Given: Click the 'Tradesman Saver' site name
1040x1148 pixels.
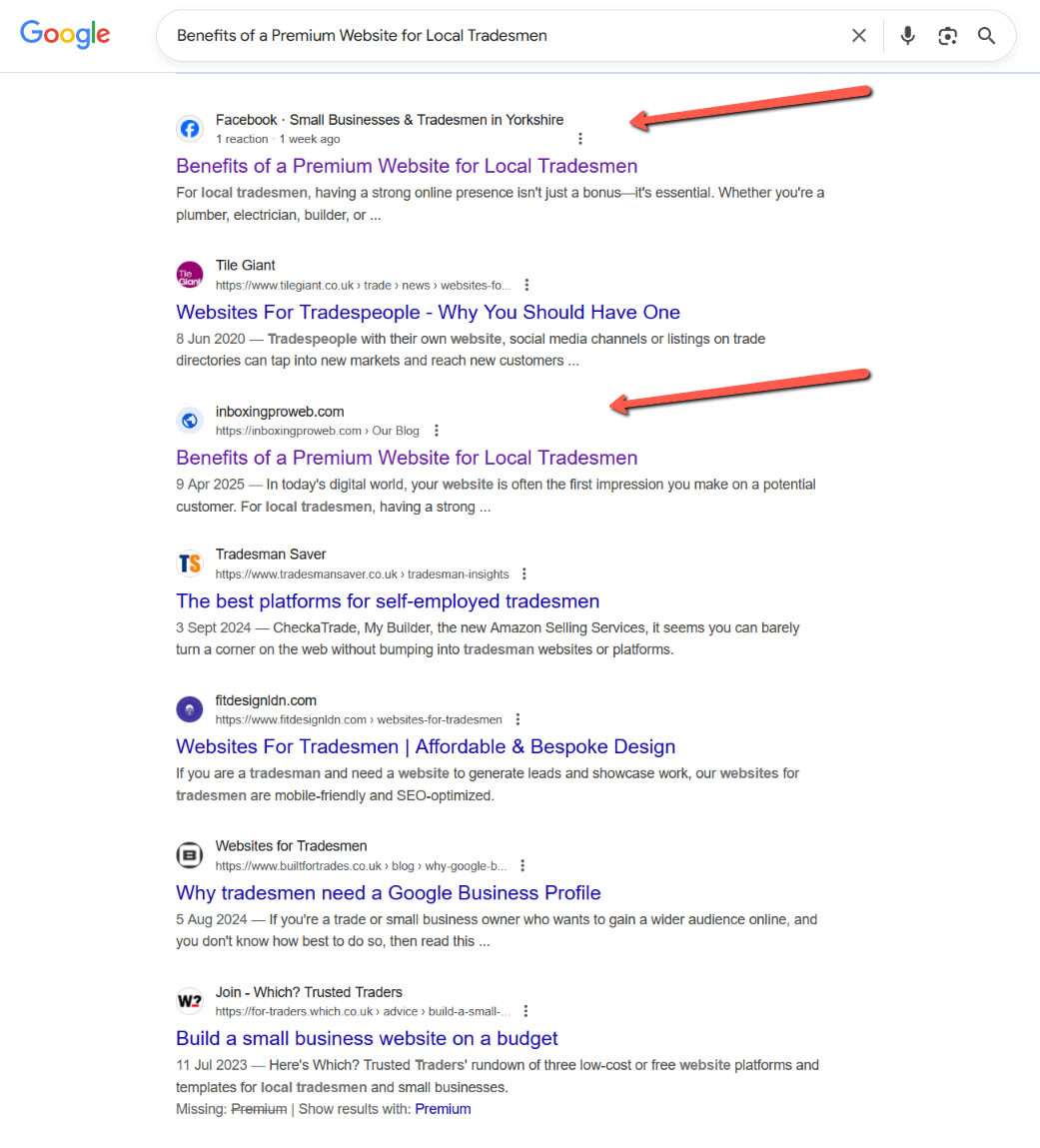Looking at the screenshot, I should click(x=271, y=555).
